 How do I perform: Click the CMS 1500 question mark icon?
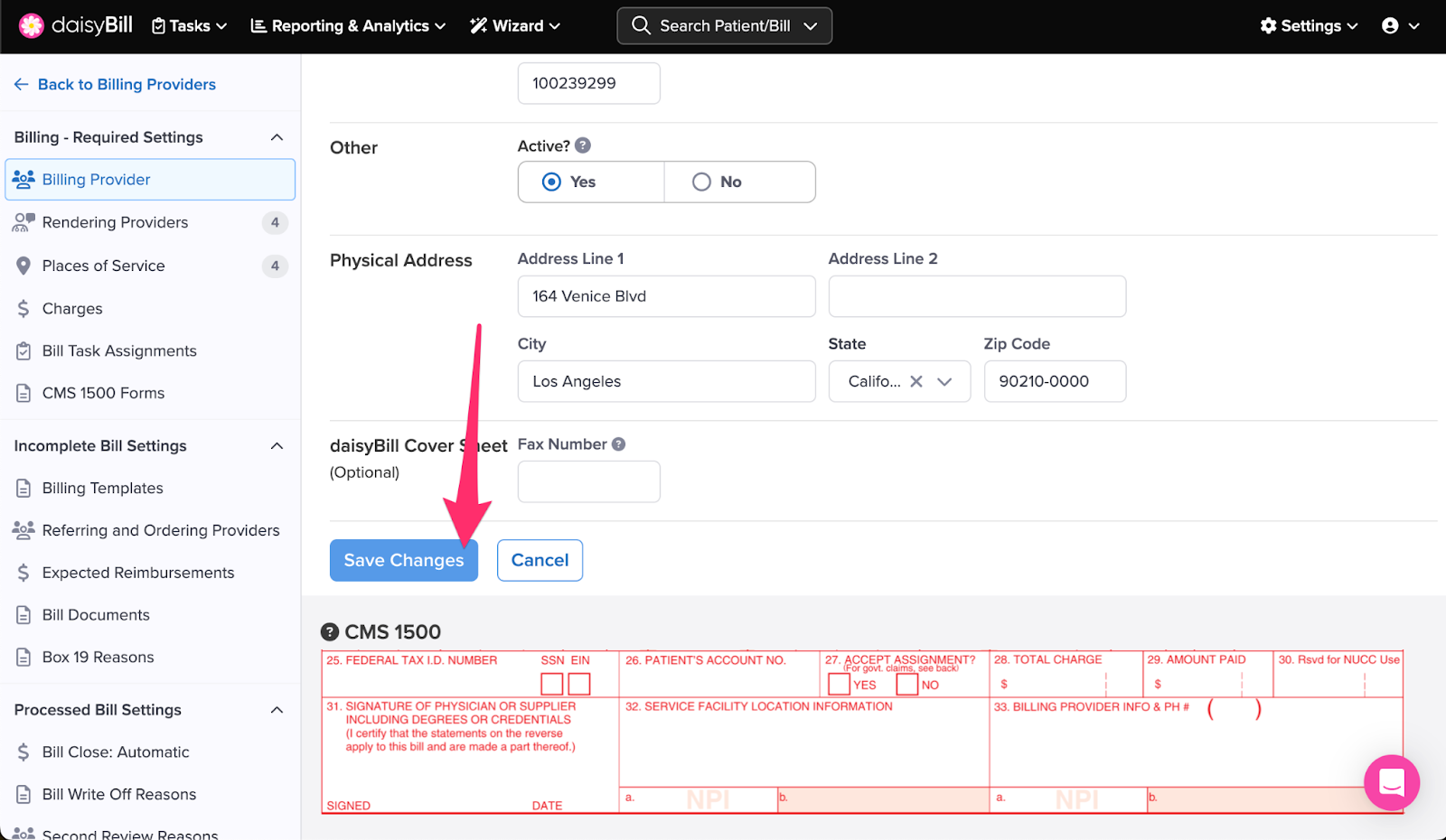(x=330, y=632)
